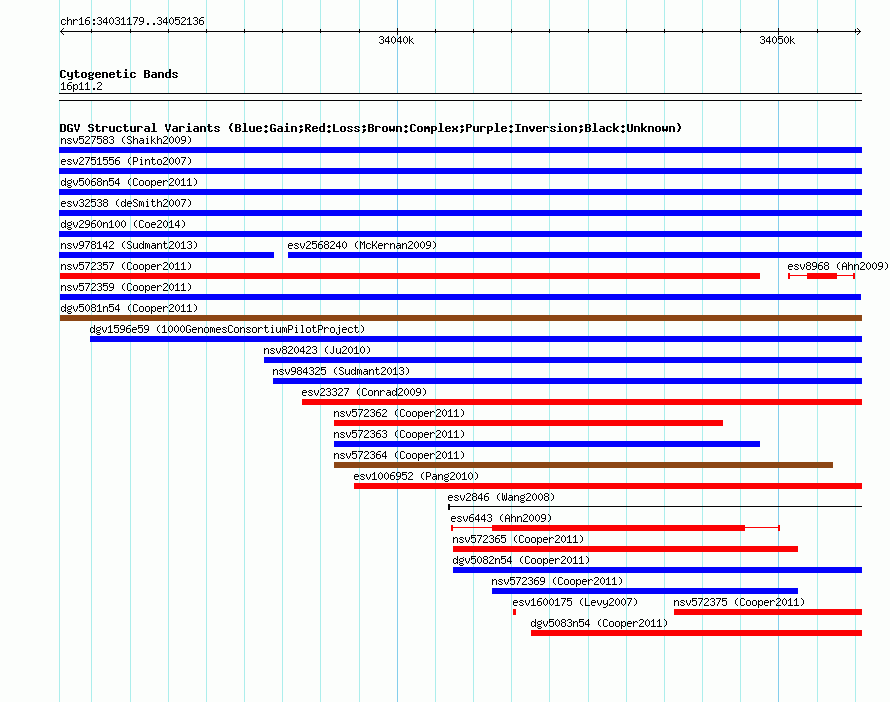The image size is (890, 702).
Task: Select the tiny red esv1600175 marker
Action: (x=514, y=612)
